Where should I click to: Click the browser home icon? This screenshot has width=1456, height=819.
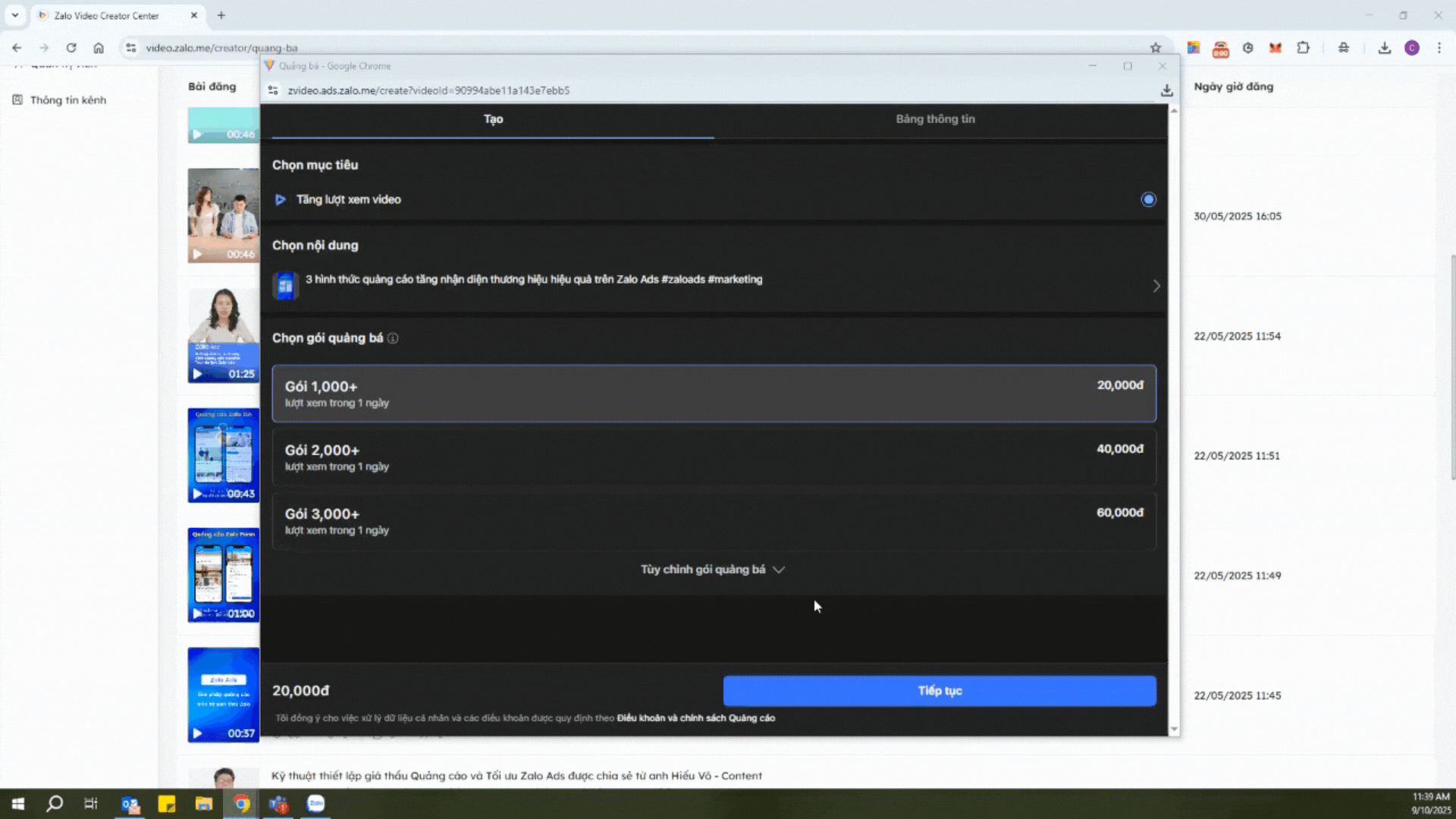tap(99, 48)
